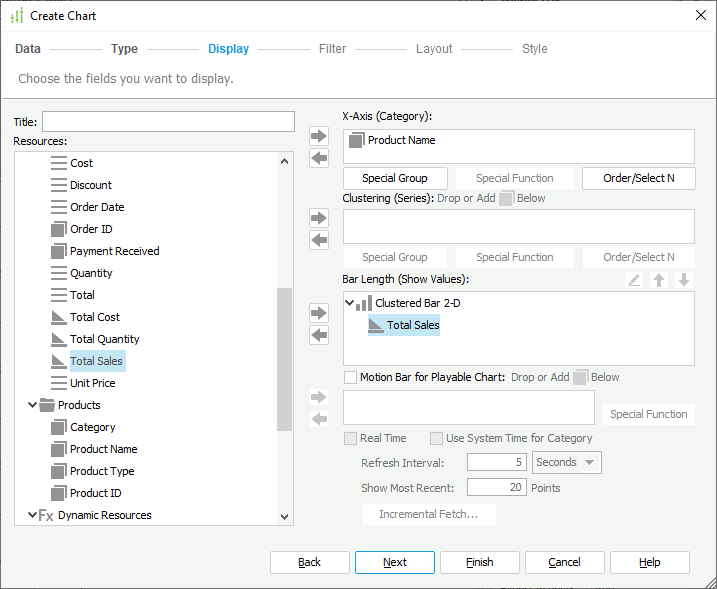Click the Product Name icon in X-Axis box
Viewport: 717px width, 589px height.
[357, 140]
